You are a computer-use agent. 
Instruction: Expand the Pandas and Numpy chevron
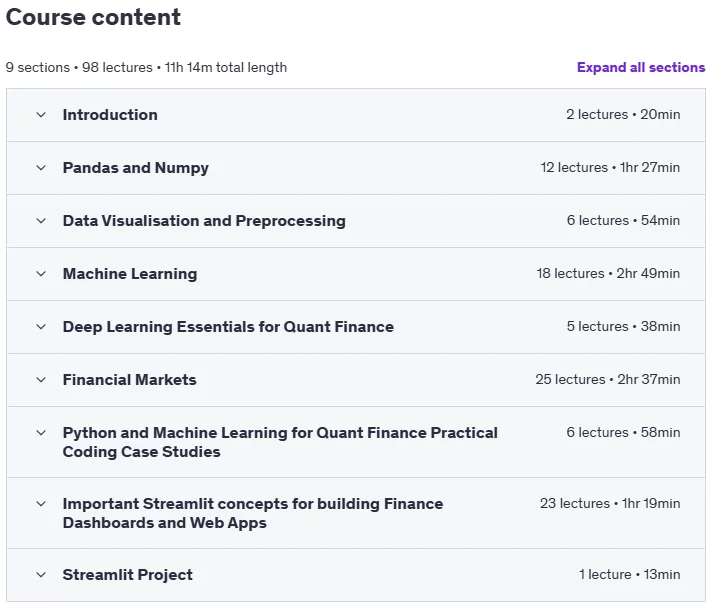(41, 168)
